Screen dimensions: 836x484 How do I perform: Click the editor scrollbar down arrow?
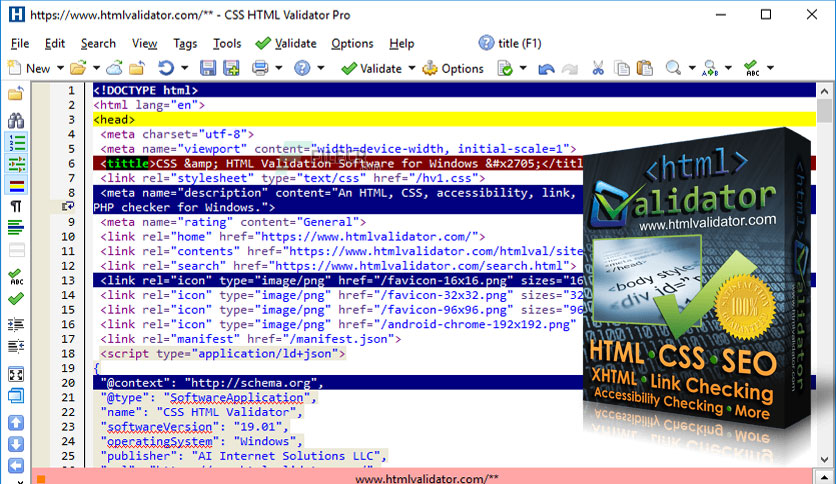(824, 459)
